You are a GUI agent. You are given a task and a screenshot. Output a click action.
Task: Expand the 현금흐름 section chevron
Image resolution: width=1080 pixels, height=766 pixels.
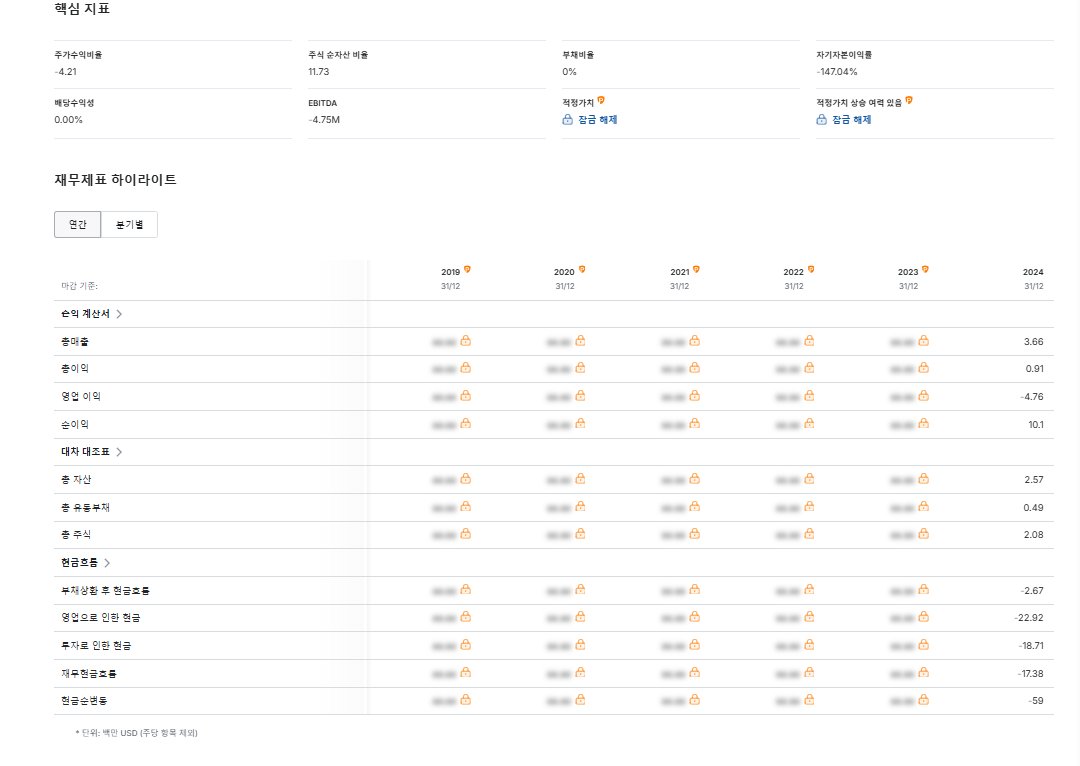pyautogui.click(x=107, y=563)
